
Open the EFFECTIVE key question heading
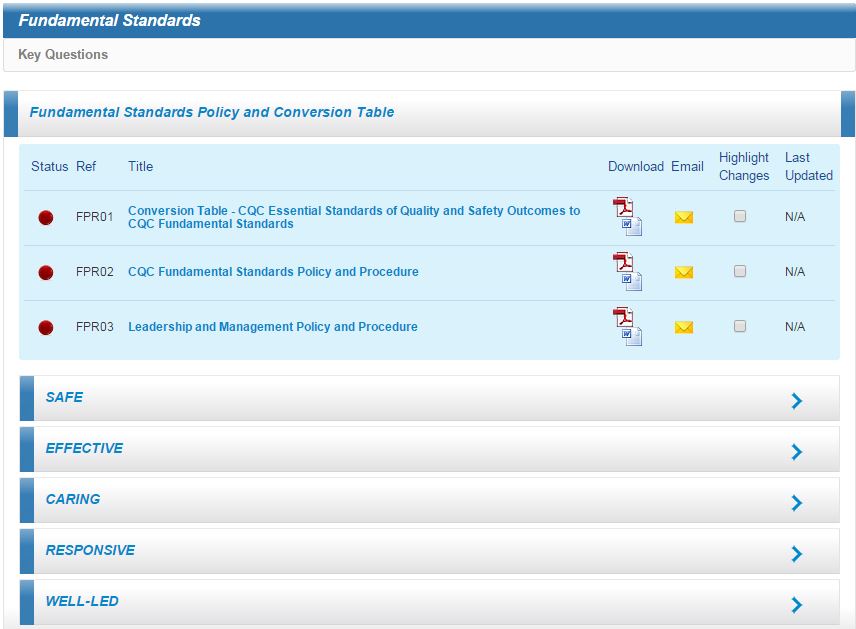click(x=85, y=448)
